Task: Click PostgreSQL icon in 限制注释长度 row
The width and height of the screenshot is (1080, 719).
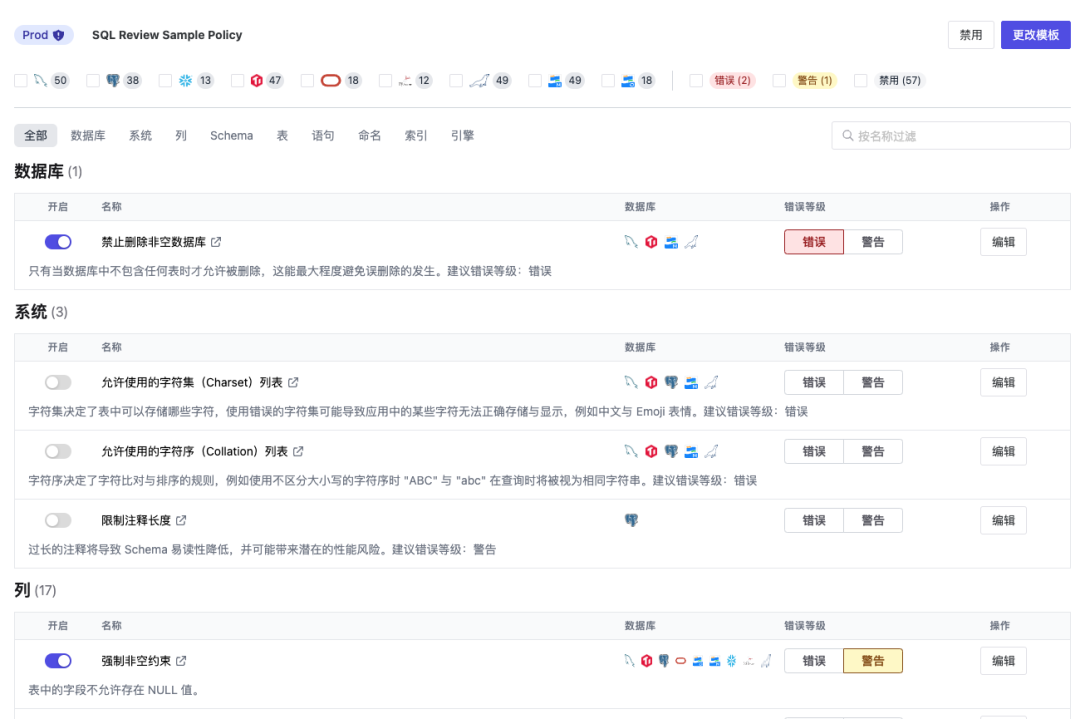Action: tap(631, 520)
